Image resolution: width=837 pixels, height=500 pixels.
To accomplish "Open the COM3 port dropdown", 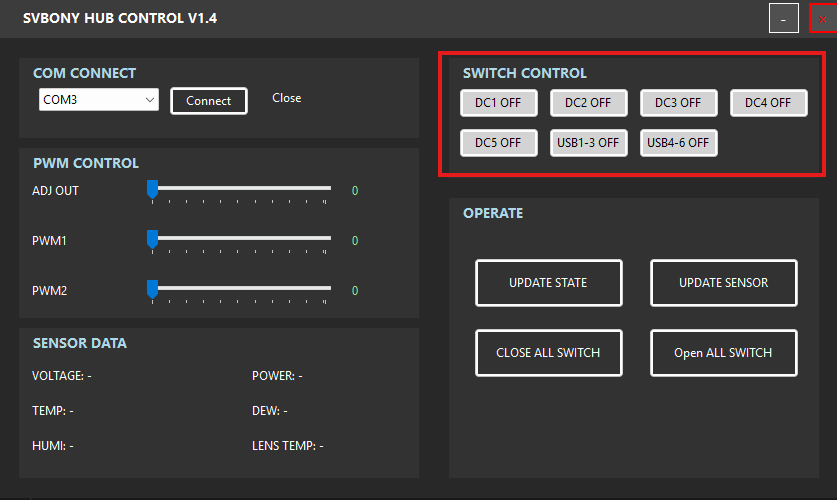I will point(99,100).
